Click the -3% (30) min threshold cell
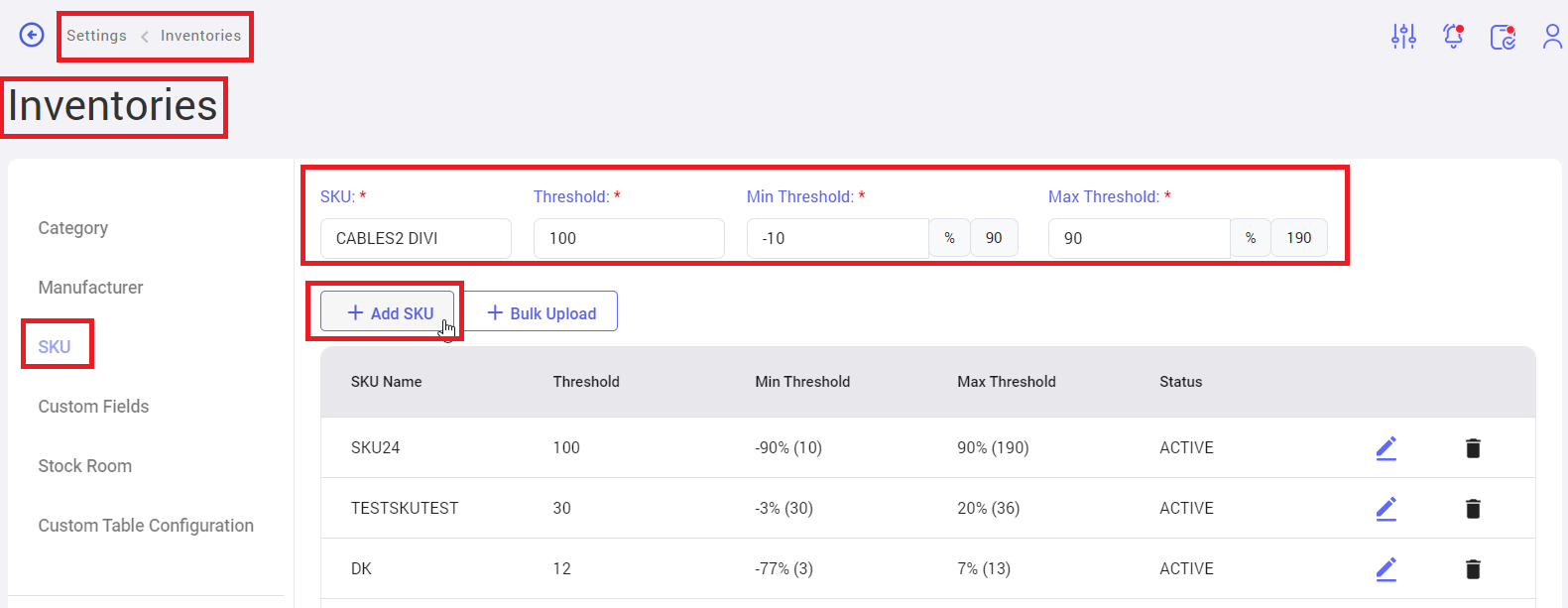The width and height of the screenshot is (1568, 608). 784,509
